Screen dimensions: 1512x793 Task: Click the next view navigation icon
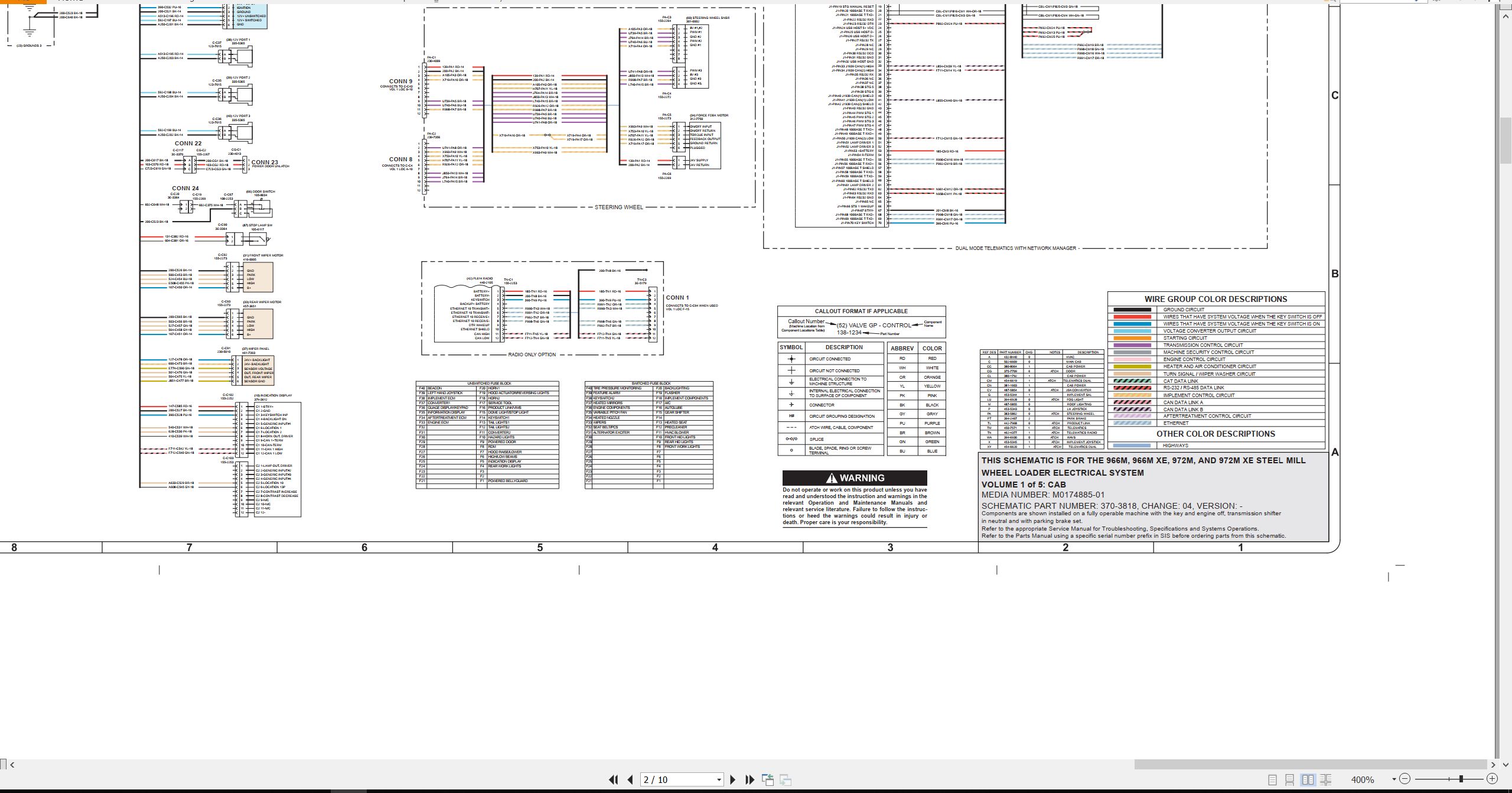786,779
